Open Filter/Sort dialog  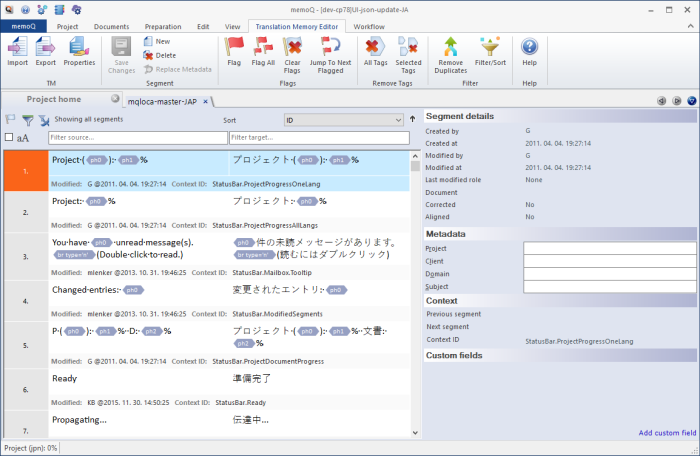tap(490, 51)
